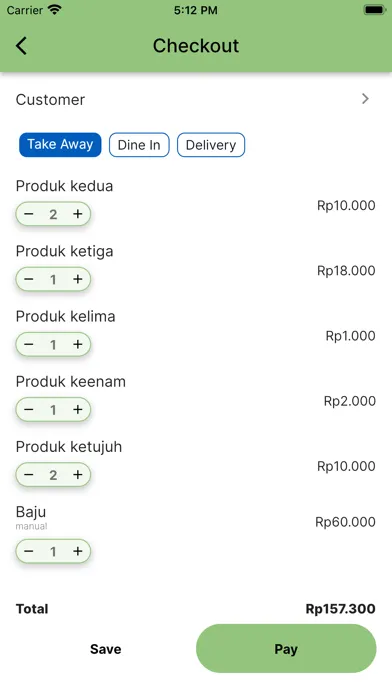Select Take Away order type

click(60, 145)
